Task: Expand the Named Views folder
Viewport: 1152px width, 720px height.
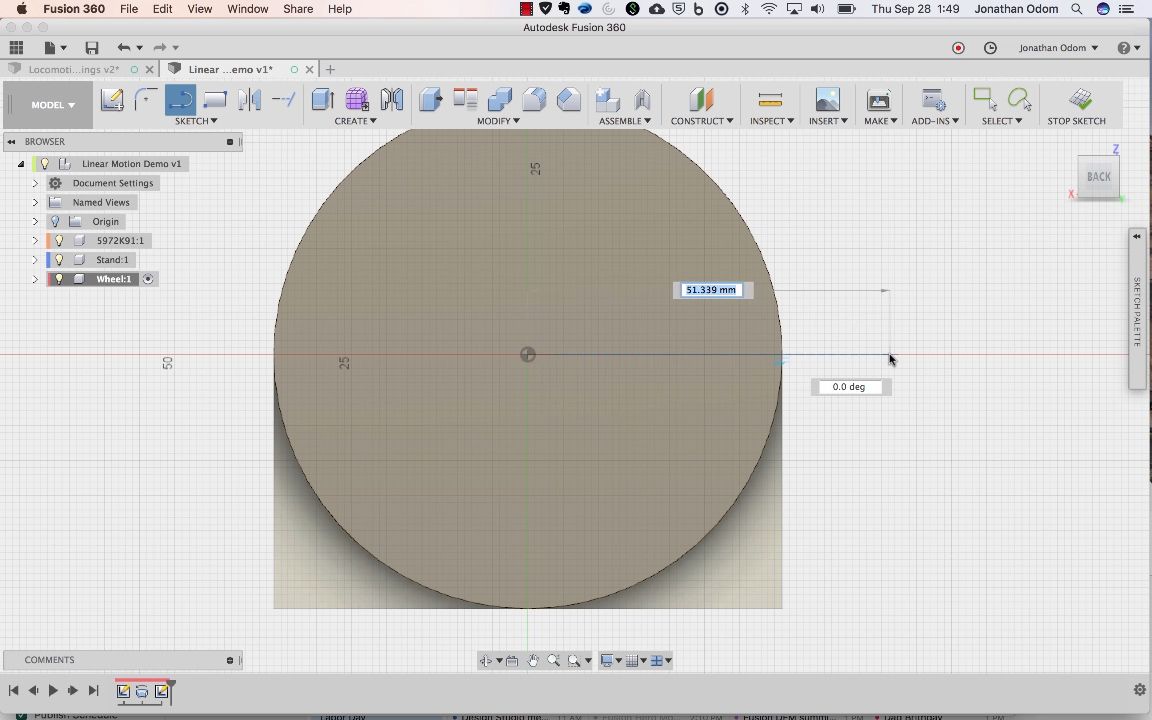Action: (35, 203)
